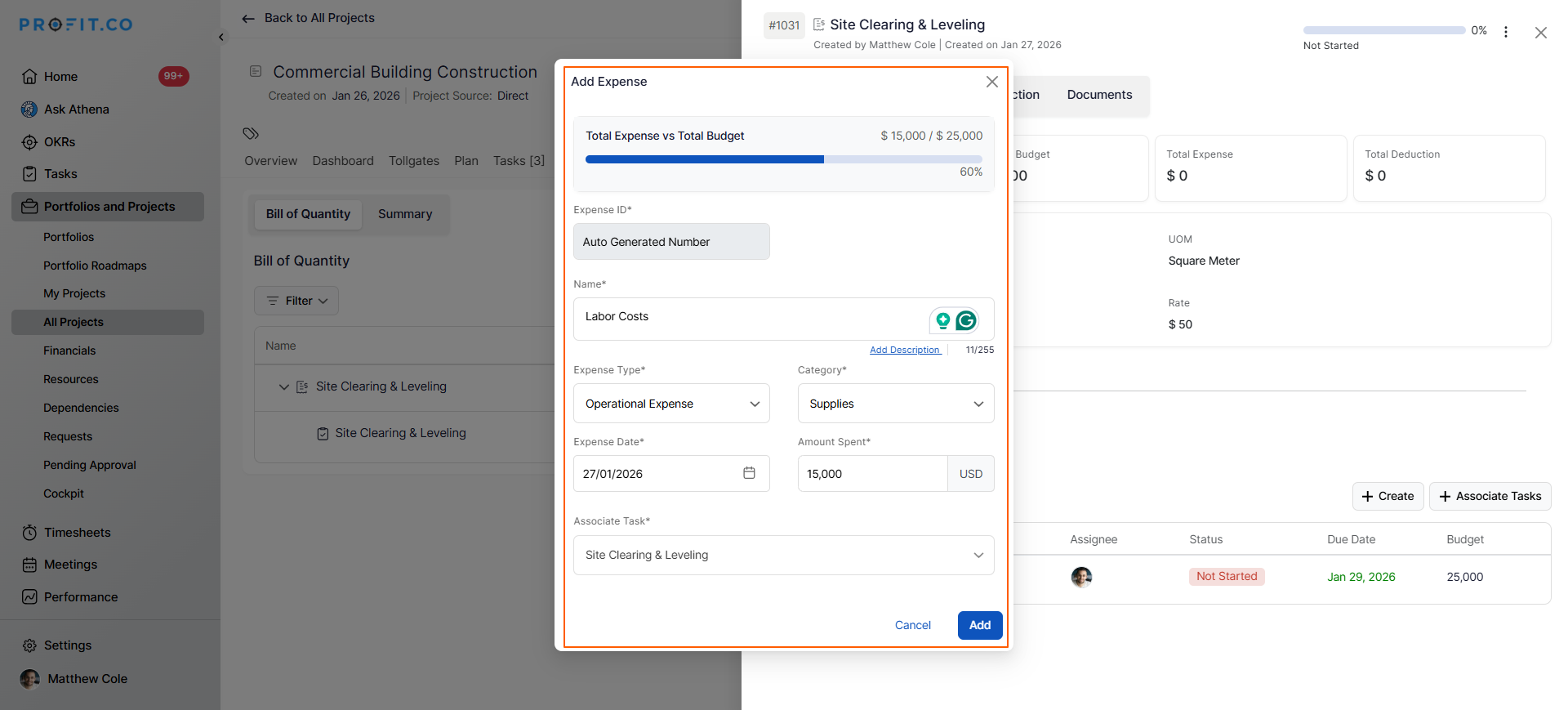Open the three-dot options menu
Viewport: 1568px width, 710px height.
coord(1505,32)
